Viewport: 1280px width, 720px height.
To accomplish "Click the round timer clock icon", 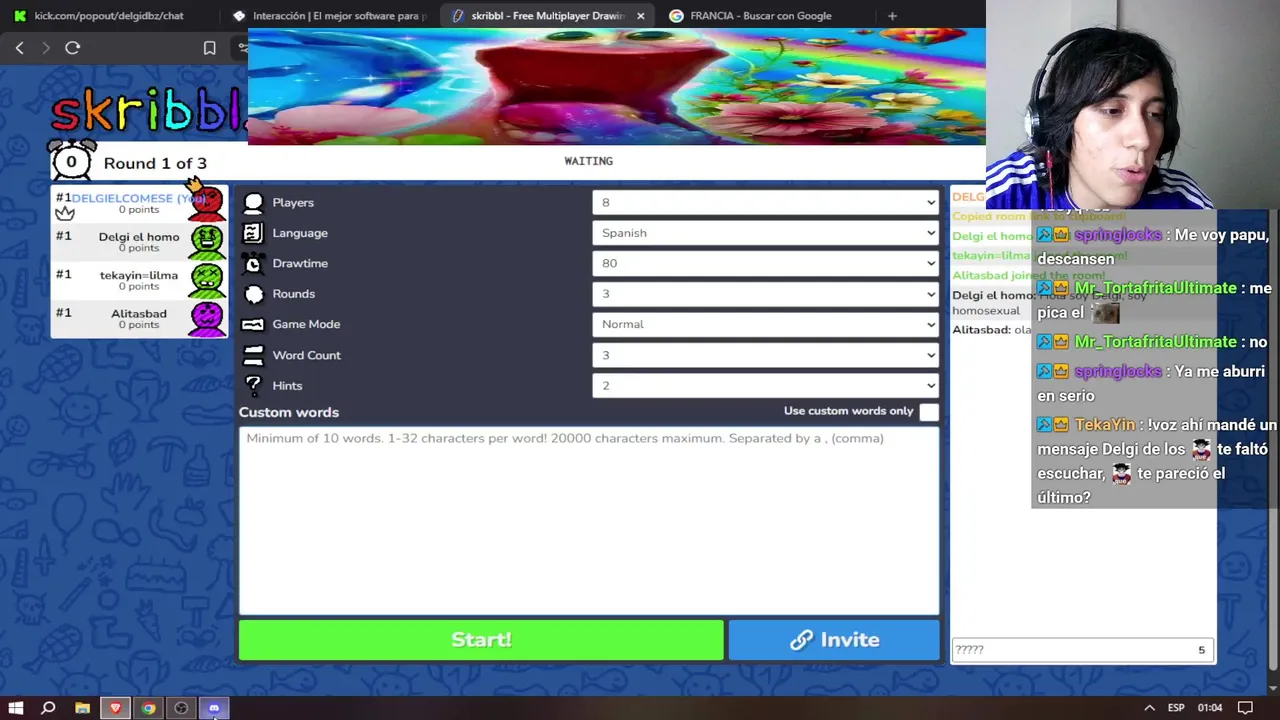I will [71, 161].
